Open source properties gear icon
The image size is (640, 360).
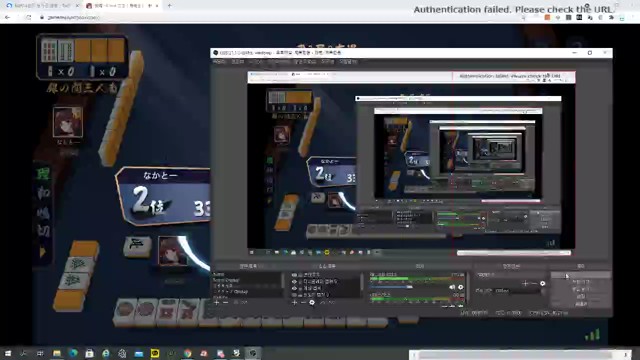(312, 302)
